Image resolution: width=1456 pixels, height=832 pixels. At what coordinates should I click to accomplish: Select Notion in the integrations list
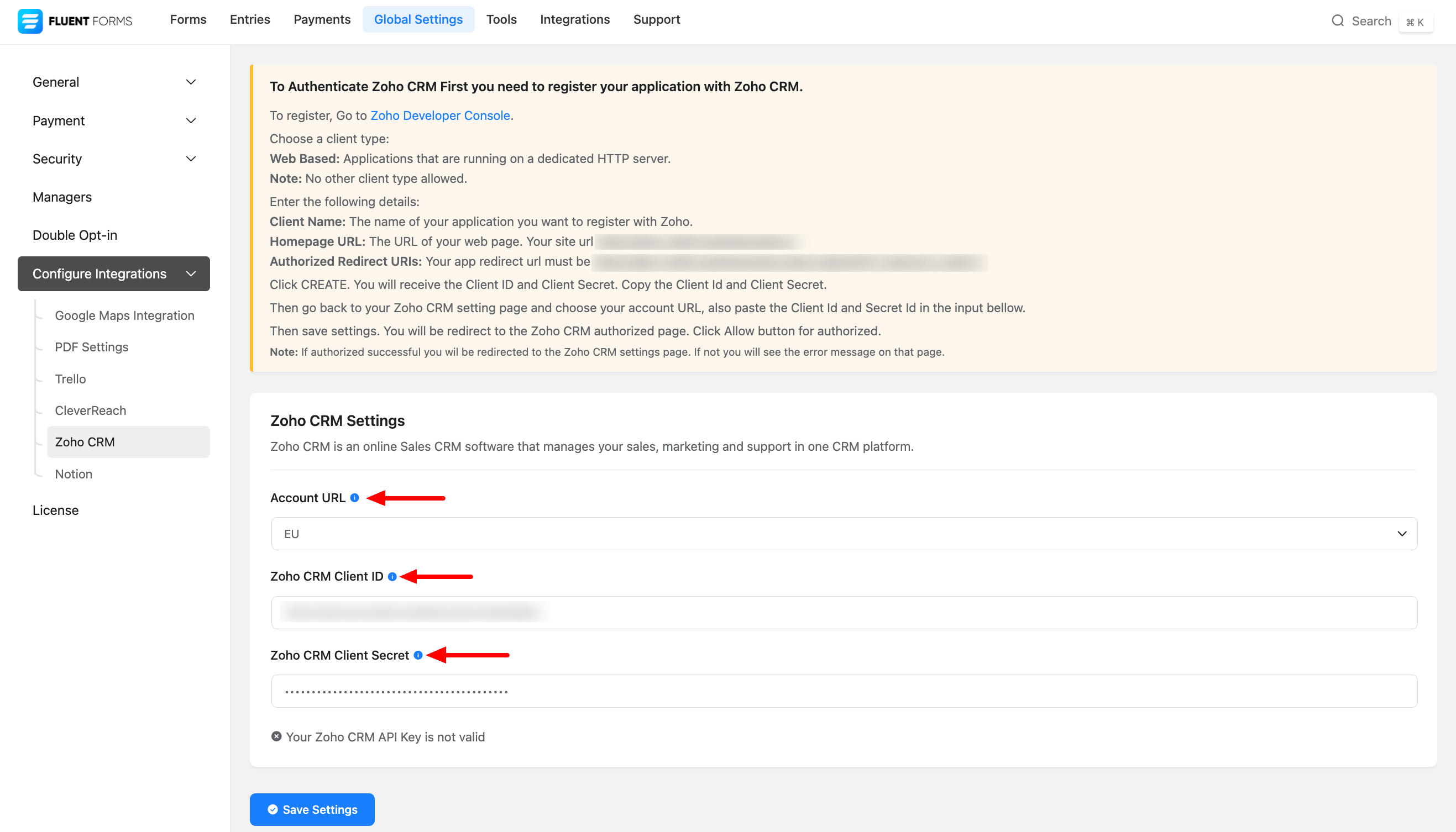(x=74, y=473)
